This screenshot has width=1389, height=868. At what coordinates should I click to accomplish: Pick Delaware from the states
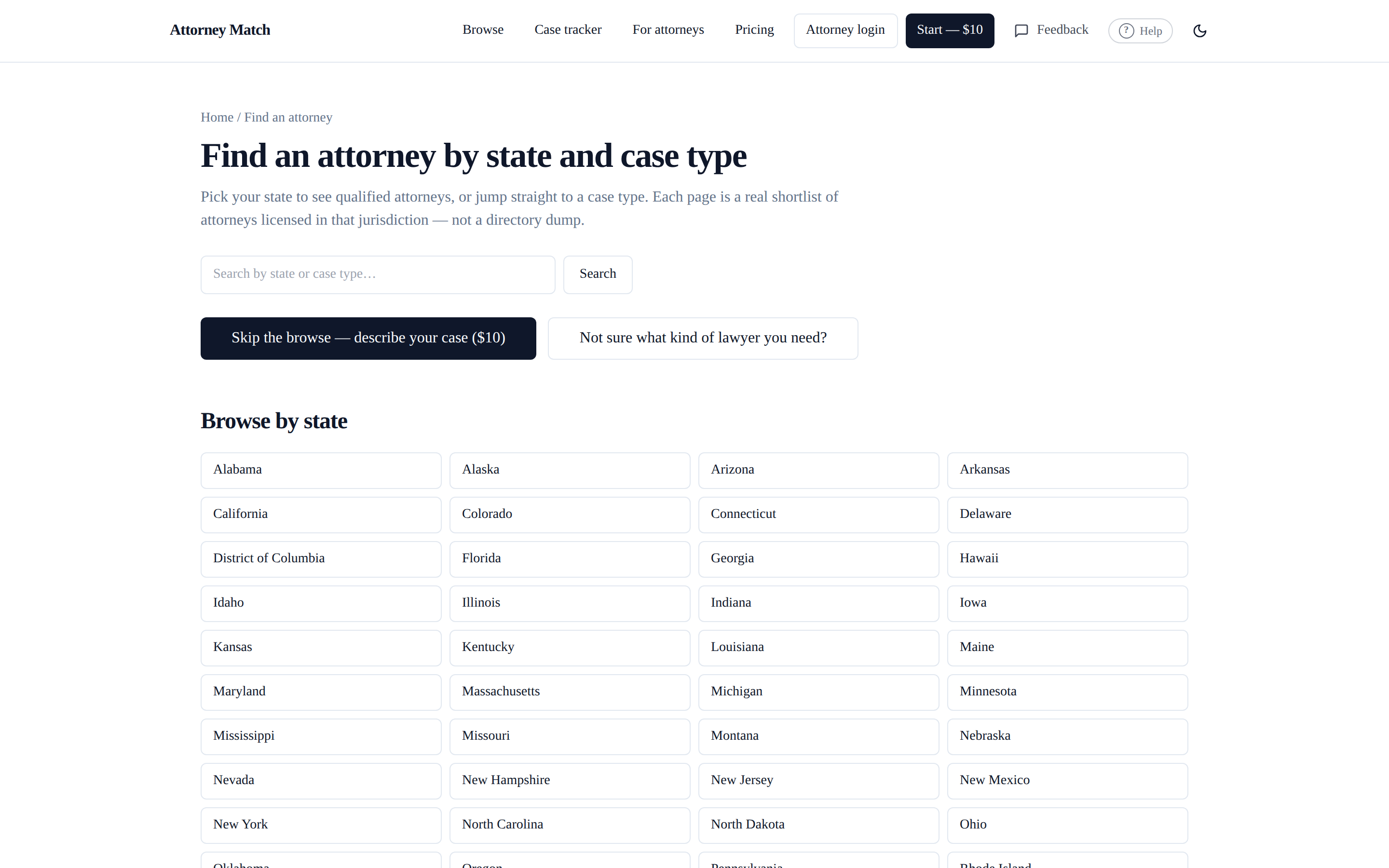[1067, 515]
